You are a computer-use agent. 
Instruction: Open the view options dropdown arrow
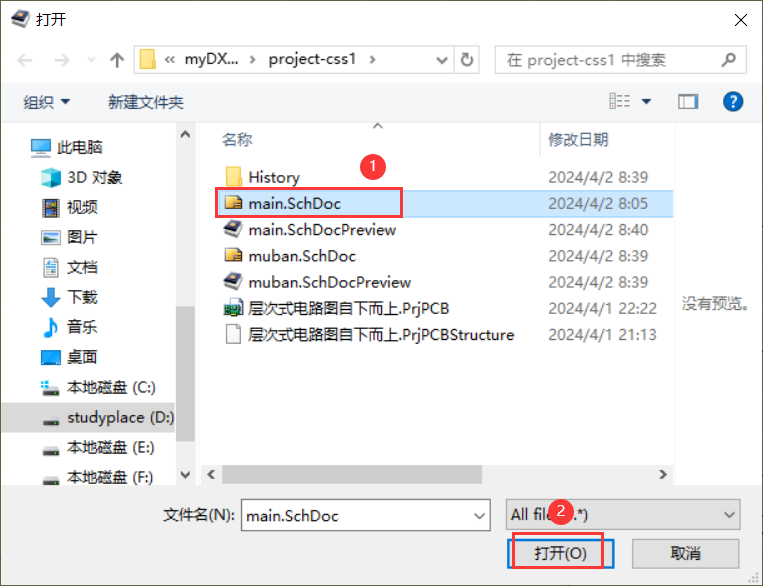[x=646, y=102]
